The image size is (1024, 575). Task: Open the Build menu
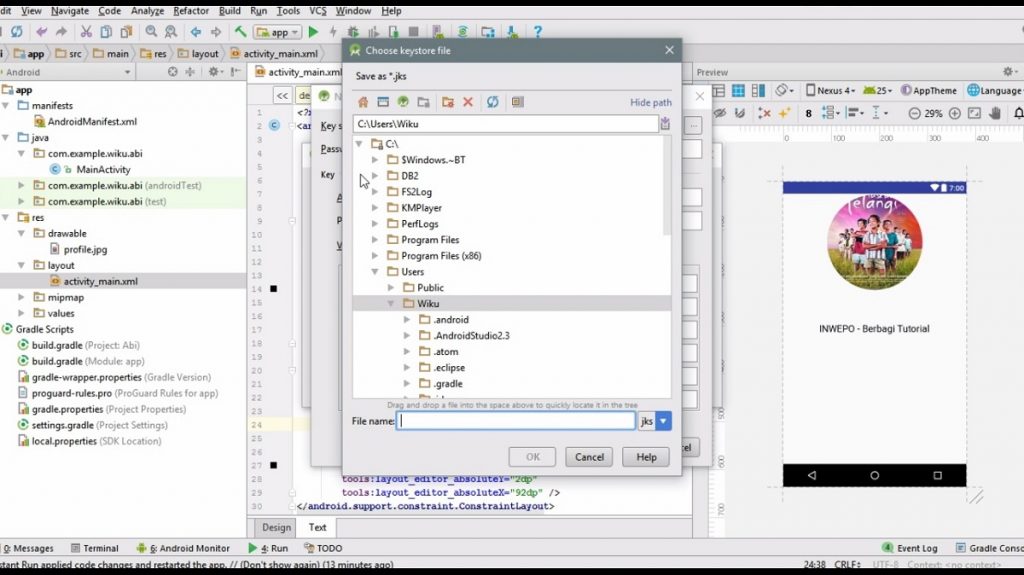(229, 10)
